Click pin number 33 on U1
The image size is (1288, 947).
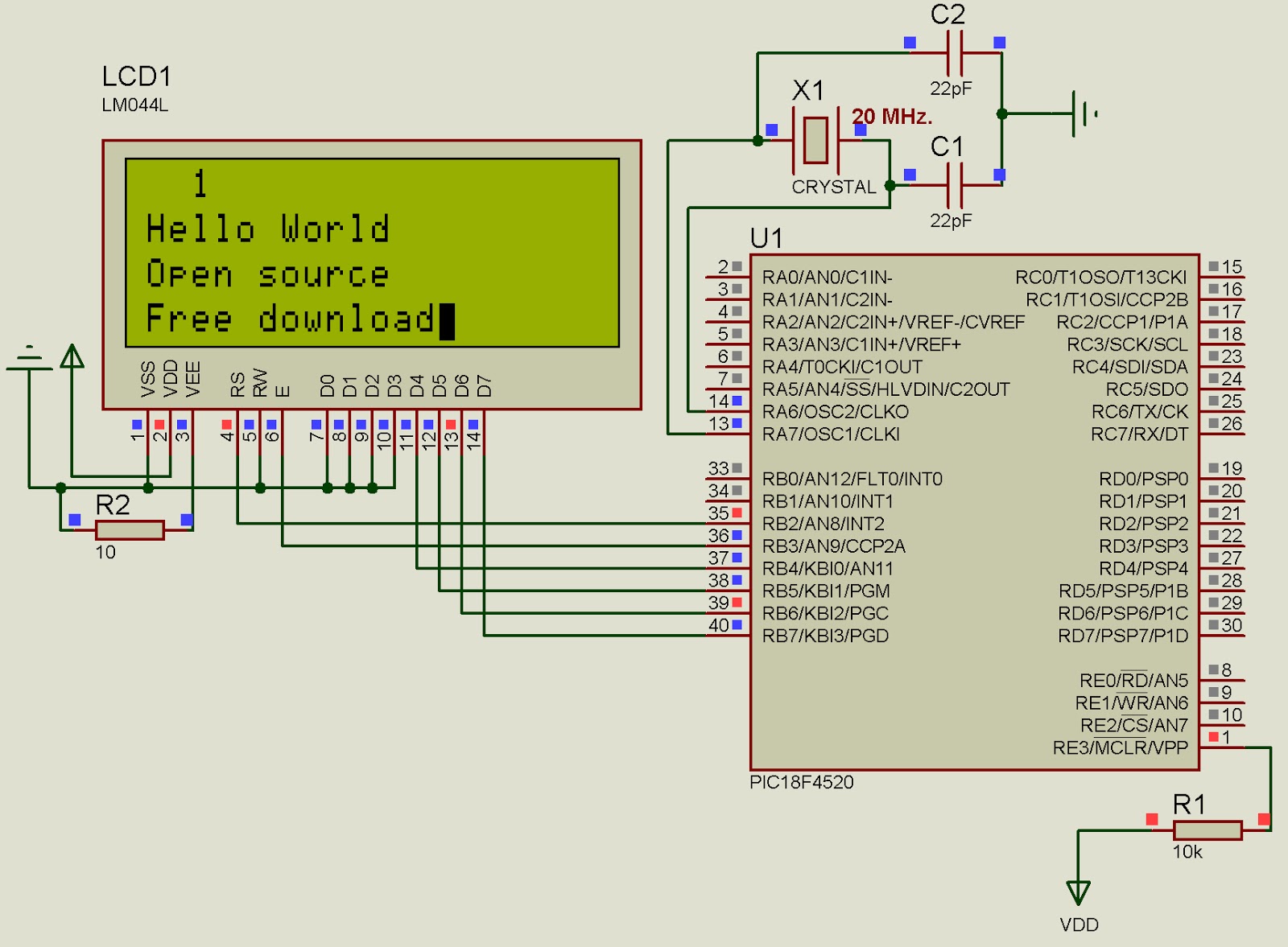(719, 468)
